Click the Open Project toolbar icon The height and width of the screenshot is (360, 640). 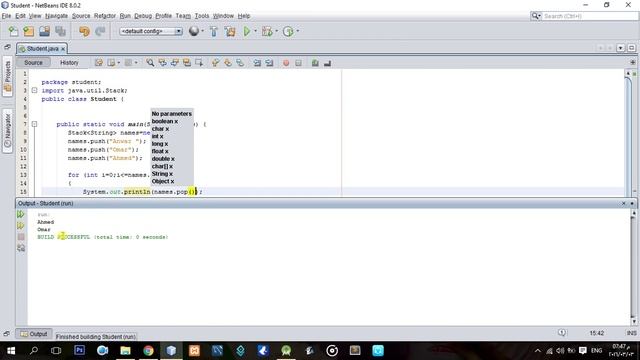click(44, 31)
